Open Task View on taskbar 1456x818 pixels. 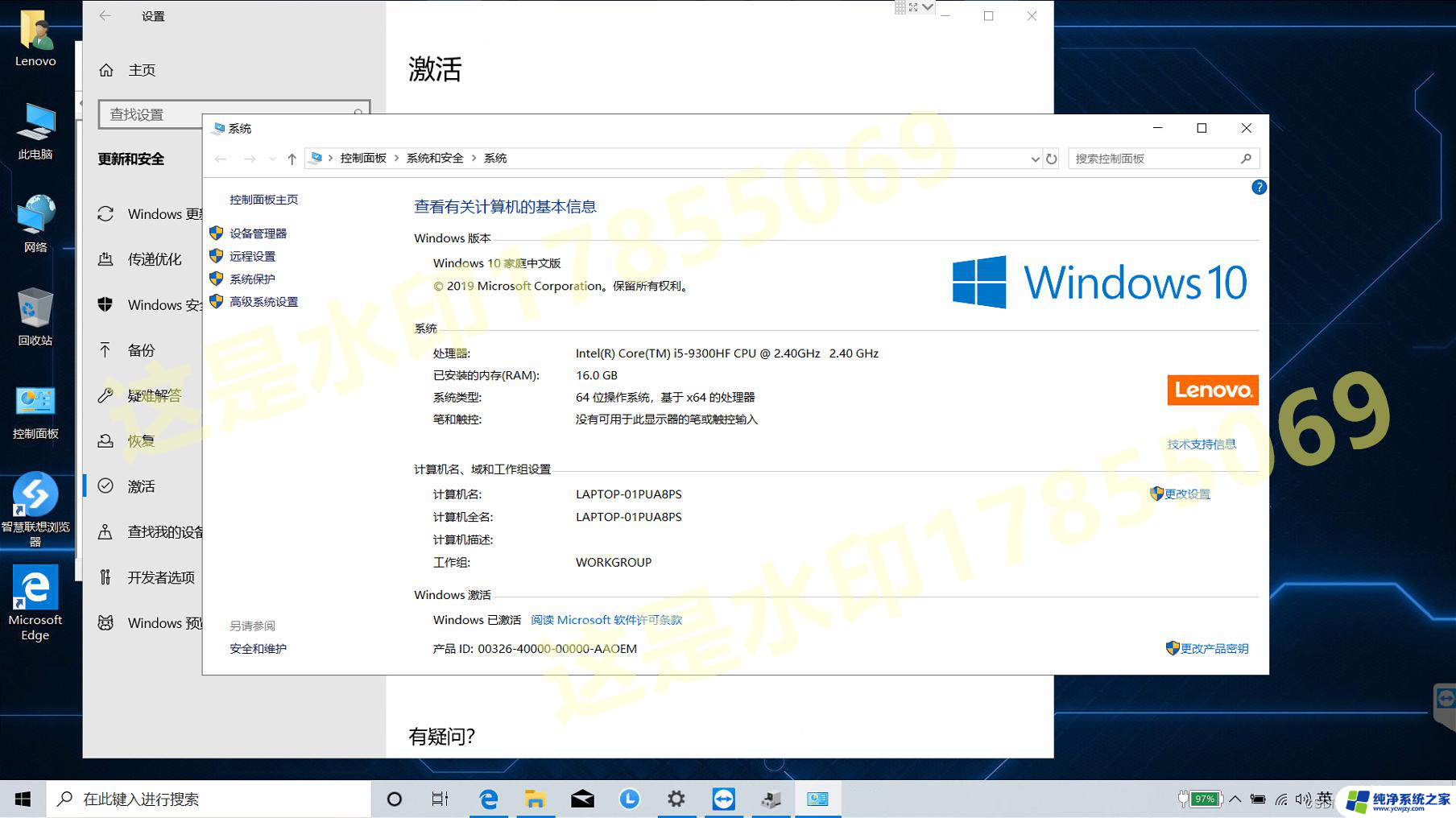click(440, 799)
